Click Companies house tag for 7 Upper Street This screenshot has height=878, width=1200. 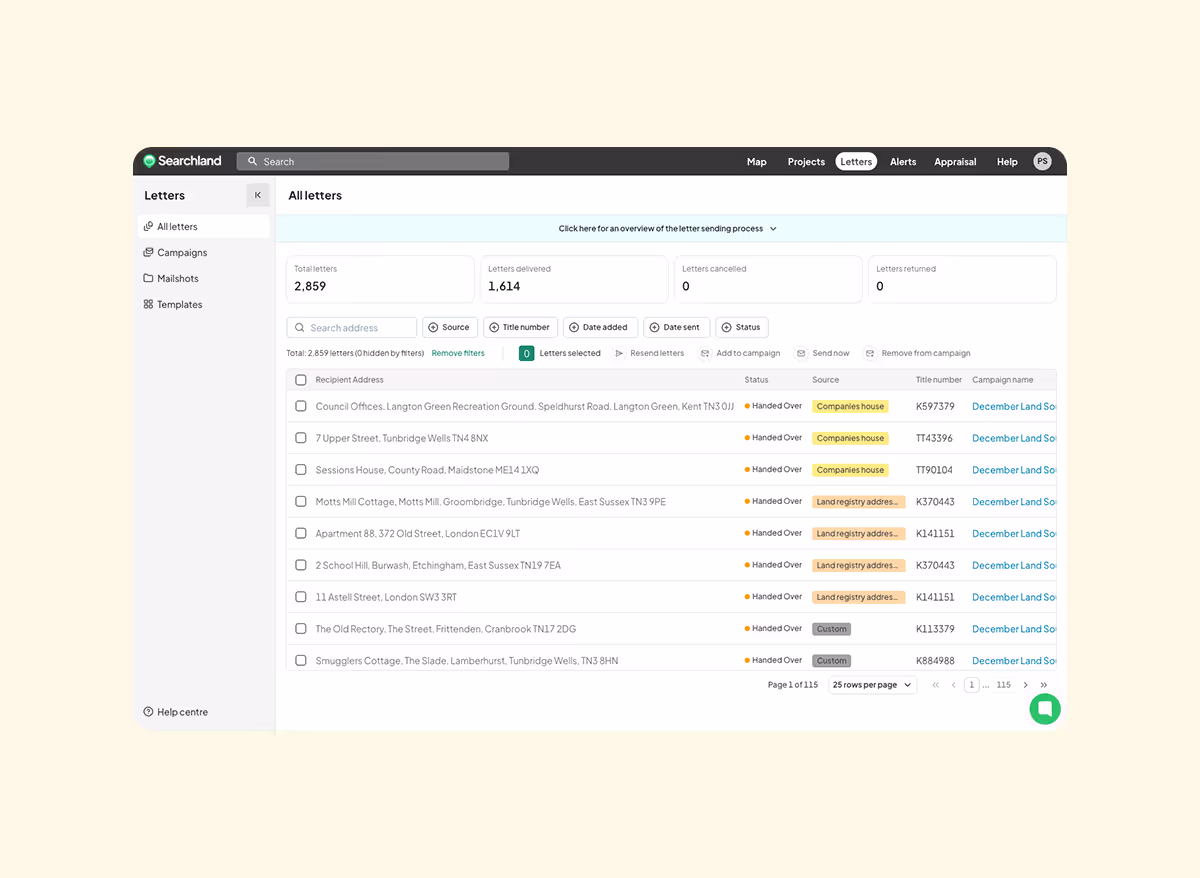(850, 438)
